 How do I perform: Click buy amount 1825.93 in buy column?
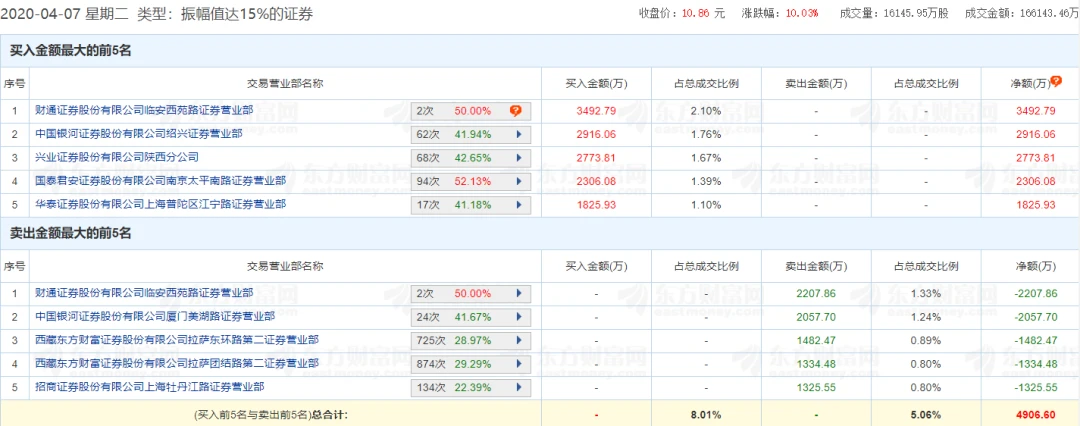point(596,204)
